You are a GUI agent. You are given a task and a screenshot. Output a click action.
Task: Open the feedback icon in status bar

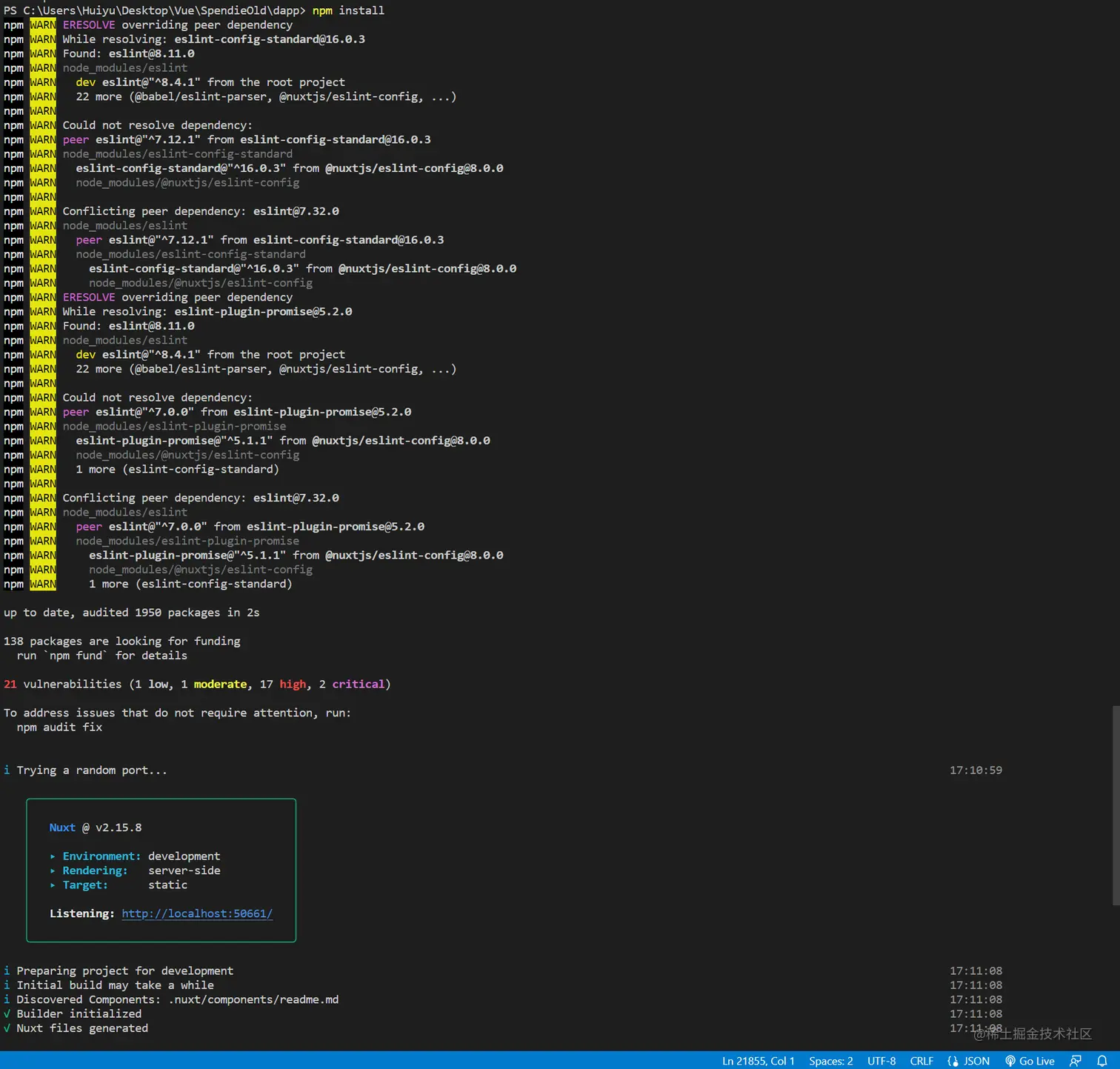(x=1076, y=1061)
